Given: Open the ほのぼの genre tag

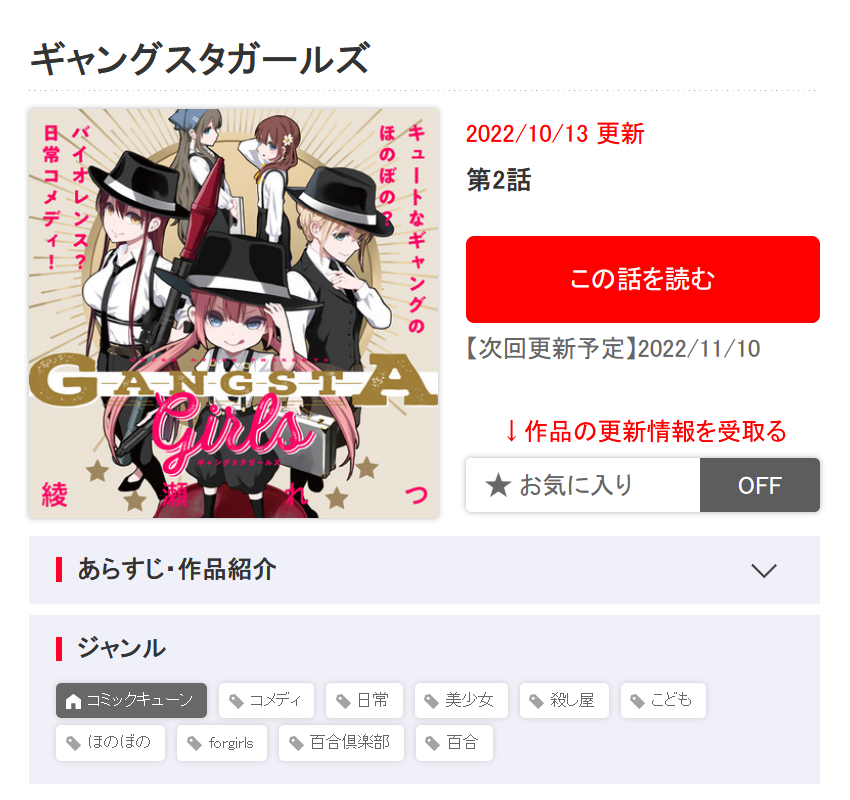Looking at the screenshot, I should (110, 743).
